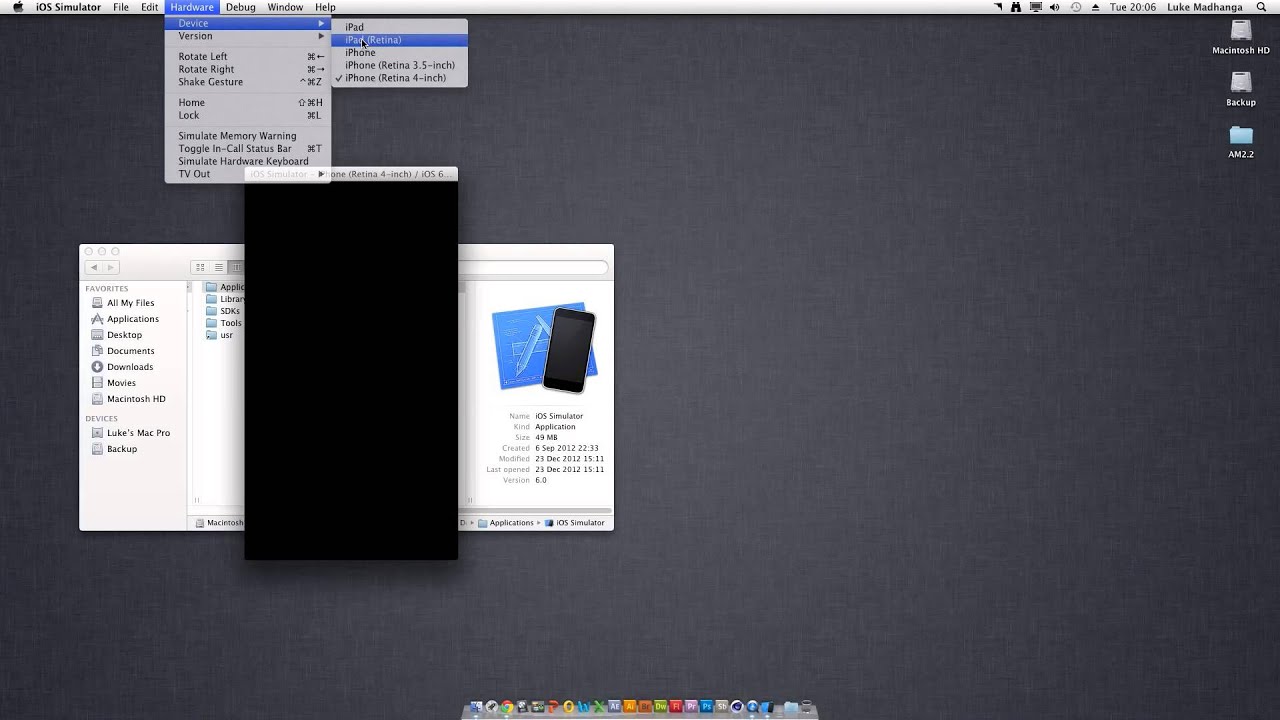Open All My Files in Finder sidebar

pyautogui.click(x=132, y=303)
